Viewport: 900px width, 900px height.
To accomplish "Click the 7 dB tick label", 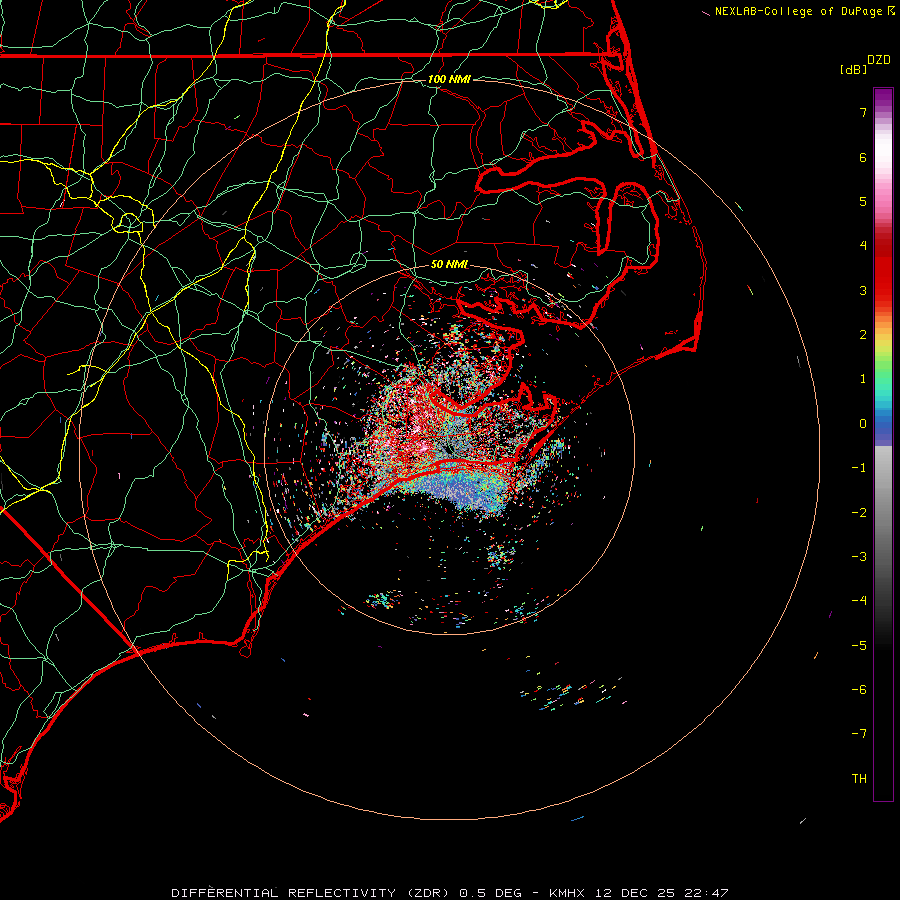I will pos(862,113).
